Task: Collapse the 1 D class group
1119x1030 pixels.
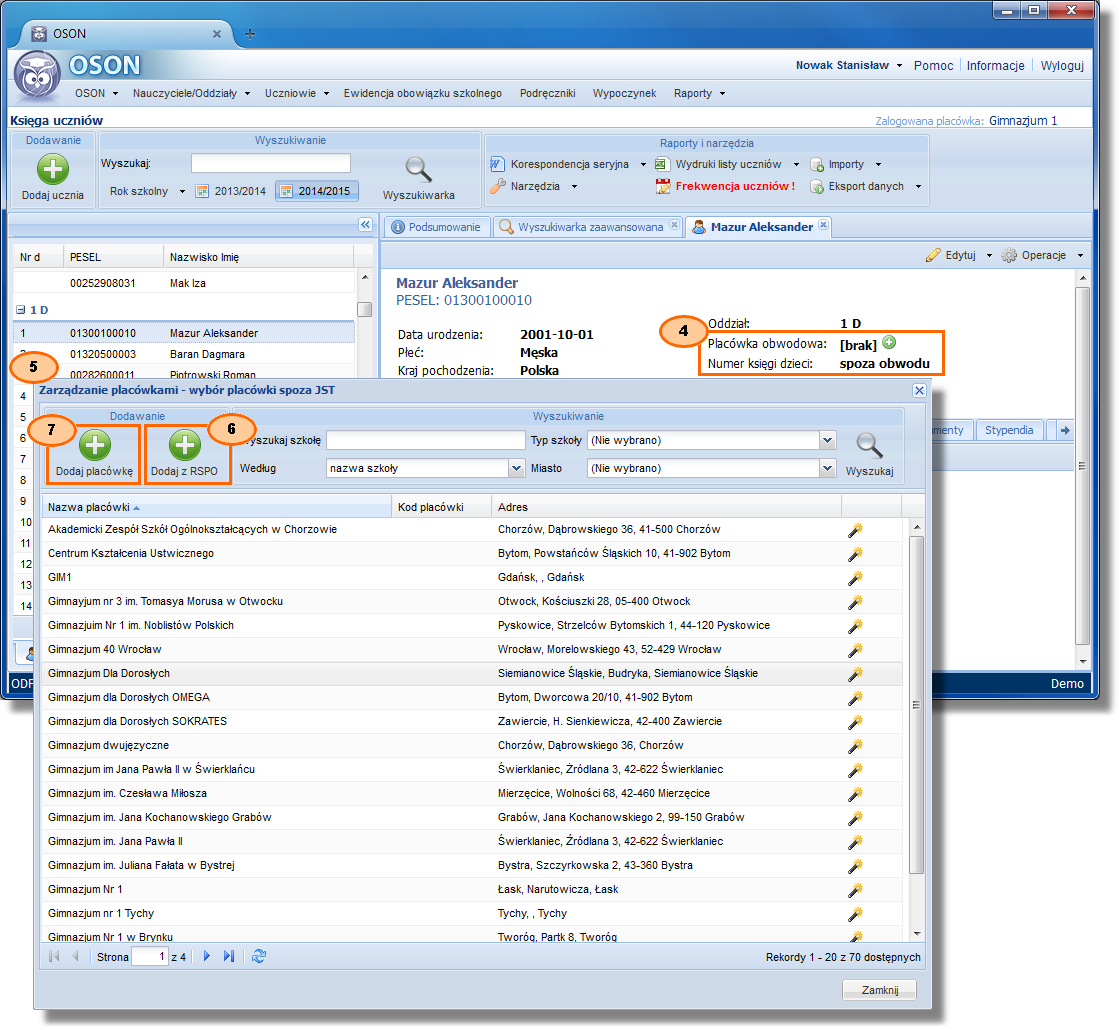Action: point(20,310)
